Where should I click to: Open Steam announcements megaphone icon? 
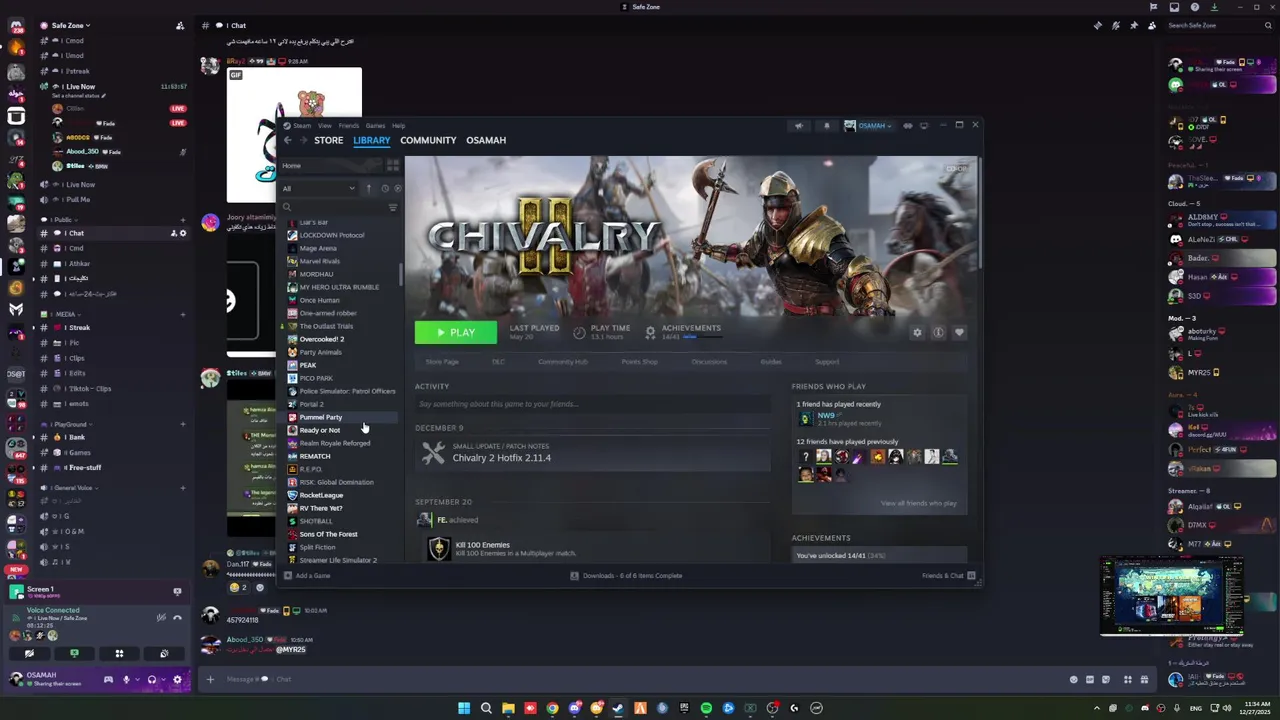798,126
